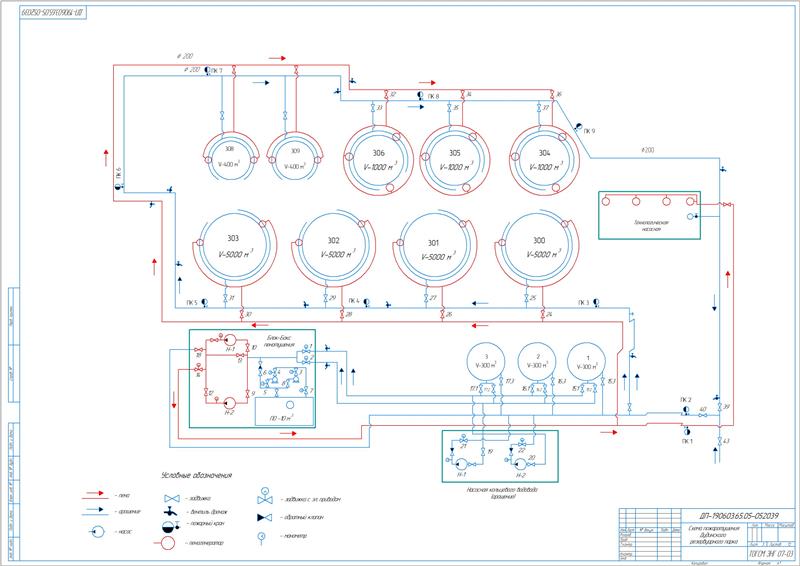The width and height of the screenshot is (800, 566).
Task: Click the 'Технологическая насосная' label
Action: point(652,226)
